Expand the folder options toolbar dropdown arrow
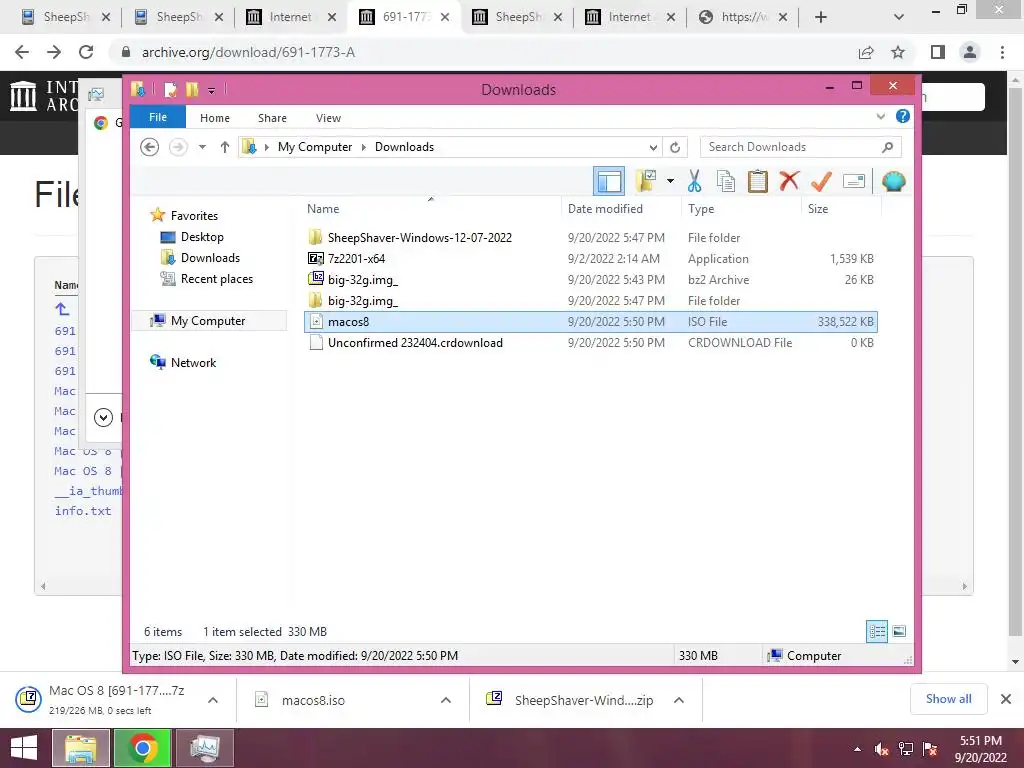The image size is (1024, 768). point(670,182)
